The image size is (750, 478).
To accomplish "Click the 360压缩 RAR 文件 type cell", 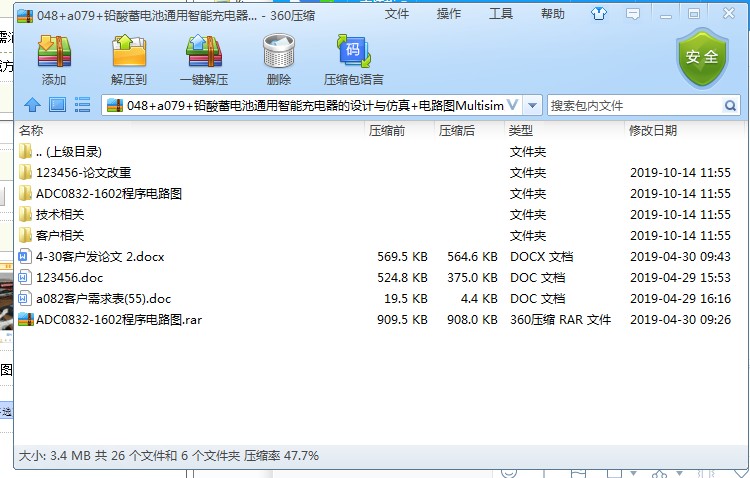I will tap(561, 320).
